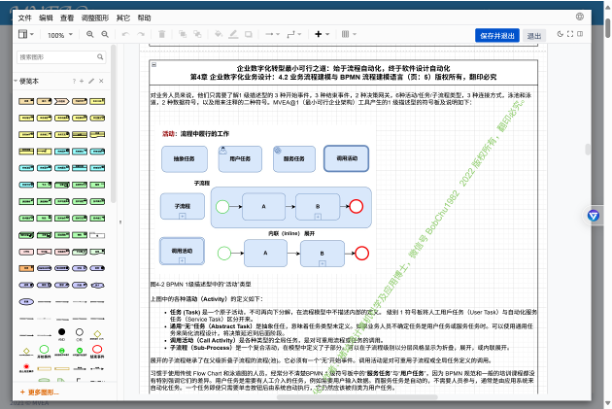This screenshot has width=612, height=409.
Task: Select task A in the 内联 inline row
Action: (x=265, y=253)
